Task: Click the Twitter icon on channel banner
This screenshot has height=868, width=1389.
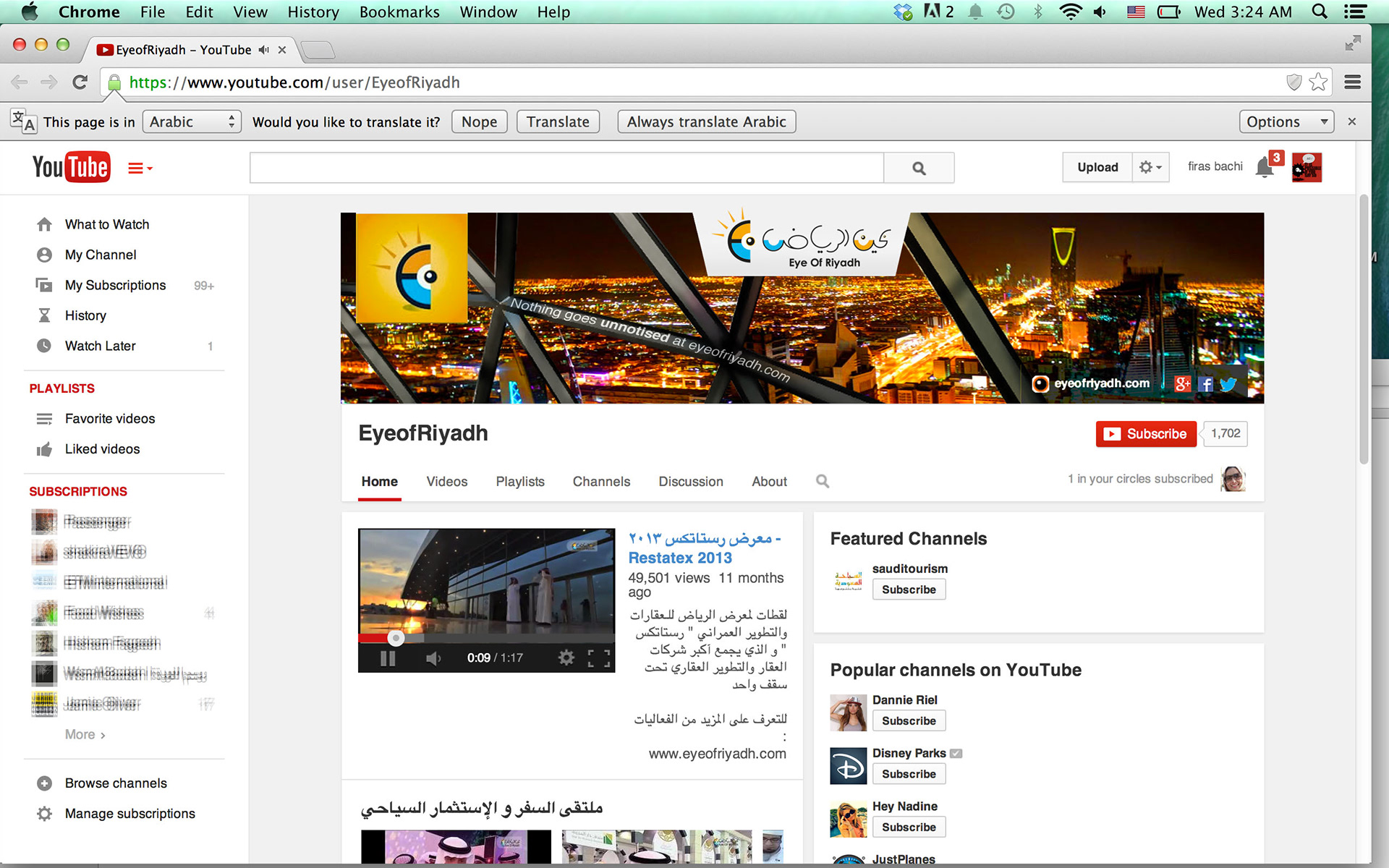Action: (x=1228, y=384)
